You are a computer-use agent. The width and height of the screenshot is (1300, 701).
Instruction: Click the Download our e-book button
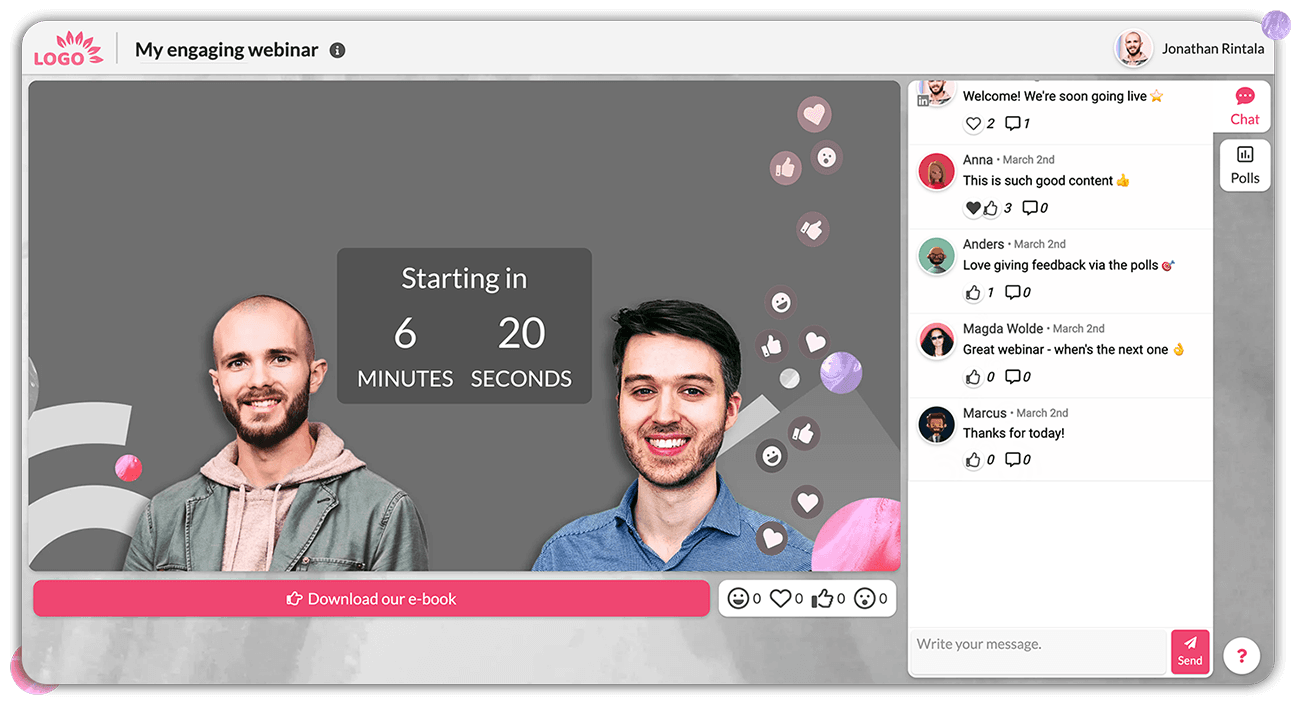pos(371,599)
